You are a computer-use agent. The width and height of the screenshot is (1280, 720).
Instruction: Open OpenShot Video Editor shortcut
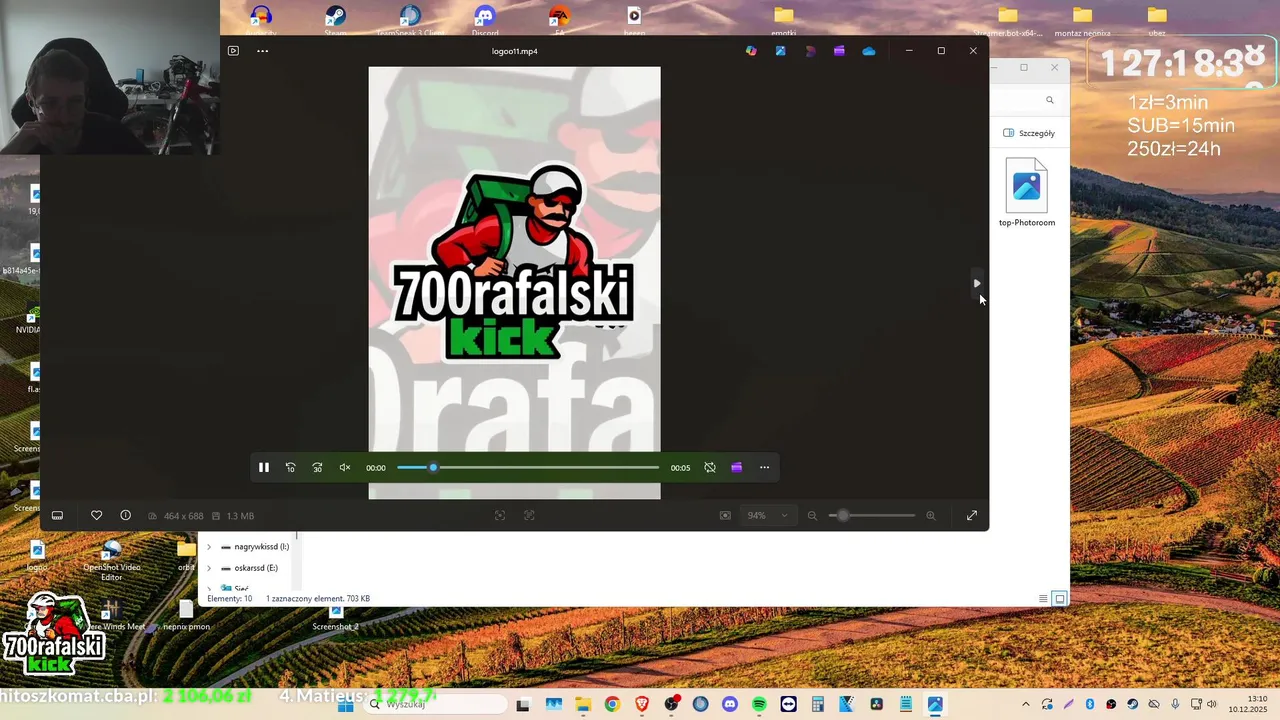click(x=111, y=560)
